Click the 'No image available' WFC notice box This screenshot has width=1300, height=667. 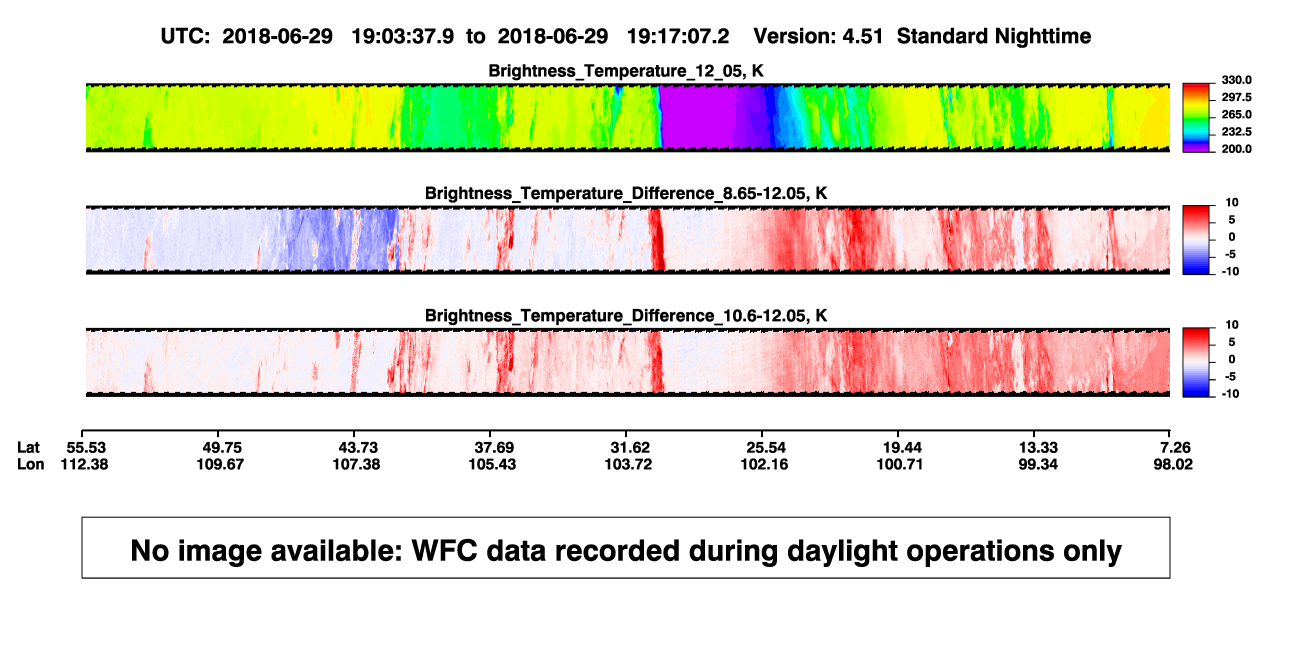[x=626, y=547]
